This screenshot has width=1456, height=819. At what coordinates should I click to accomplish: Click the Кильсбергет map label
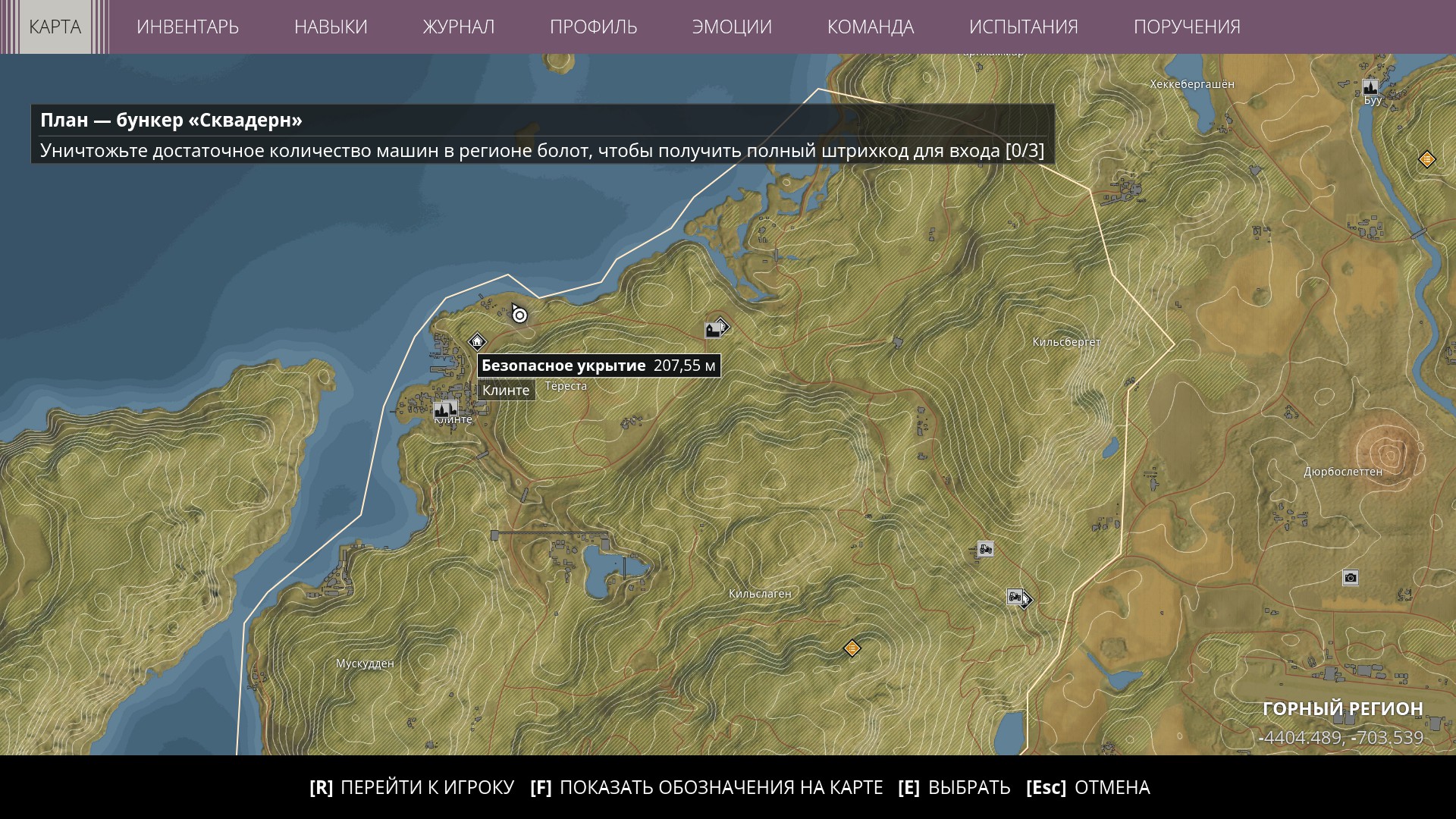point(1066,342)
